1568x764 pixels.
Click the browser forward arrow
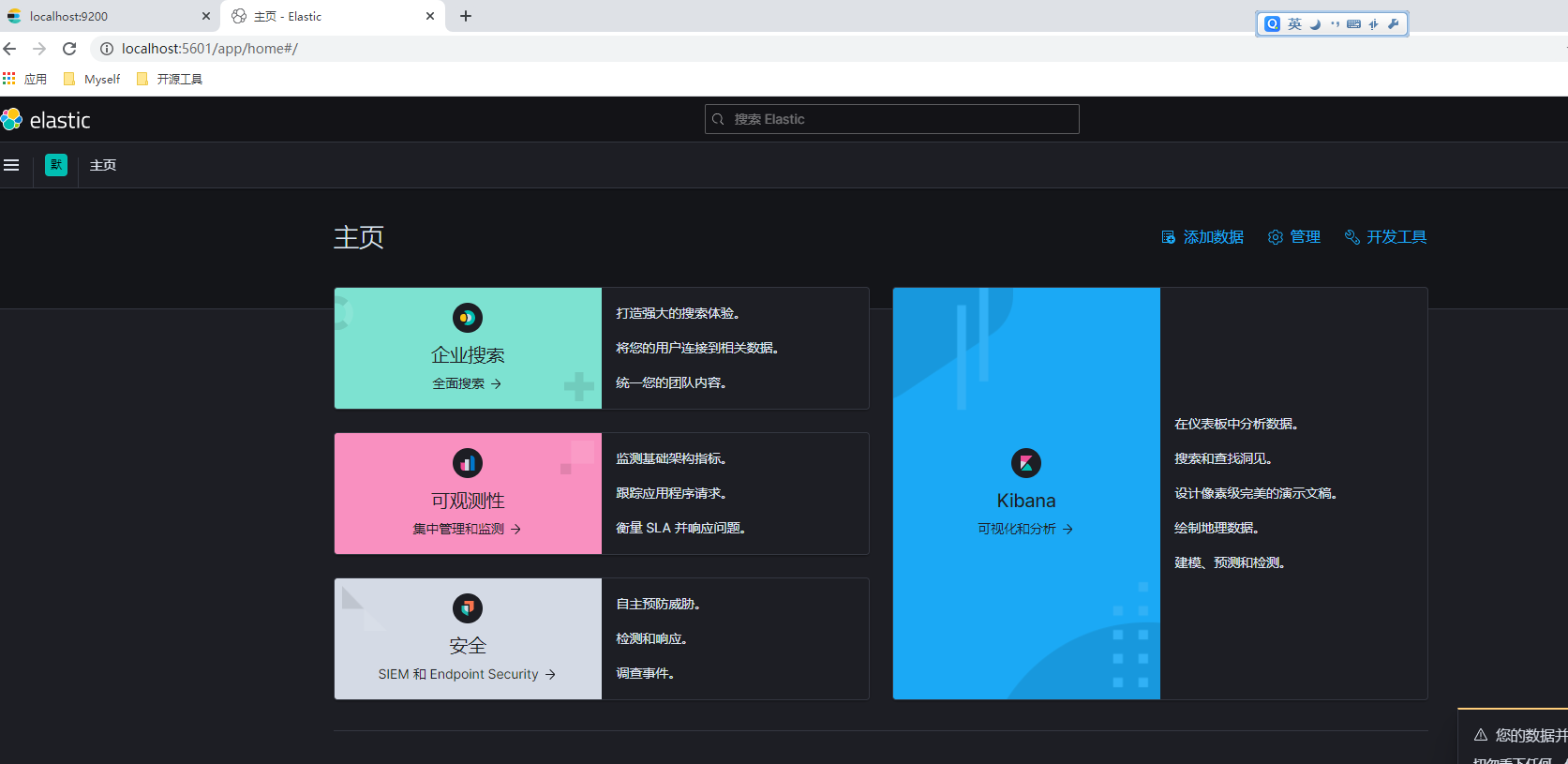(39, 49)
